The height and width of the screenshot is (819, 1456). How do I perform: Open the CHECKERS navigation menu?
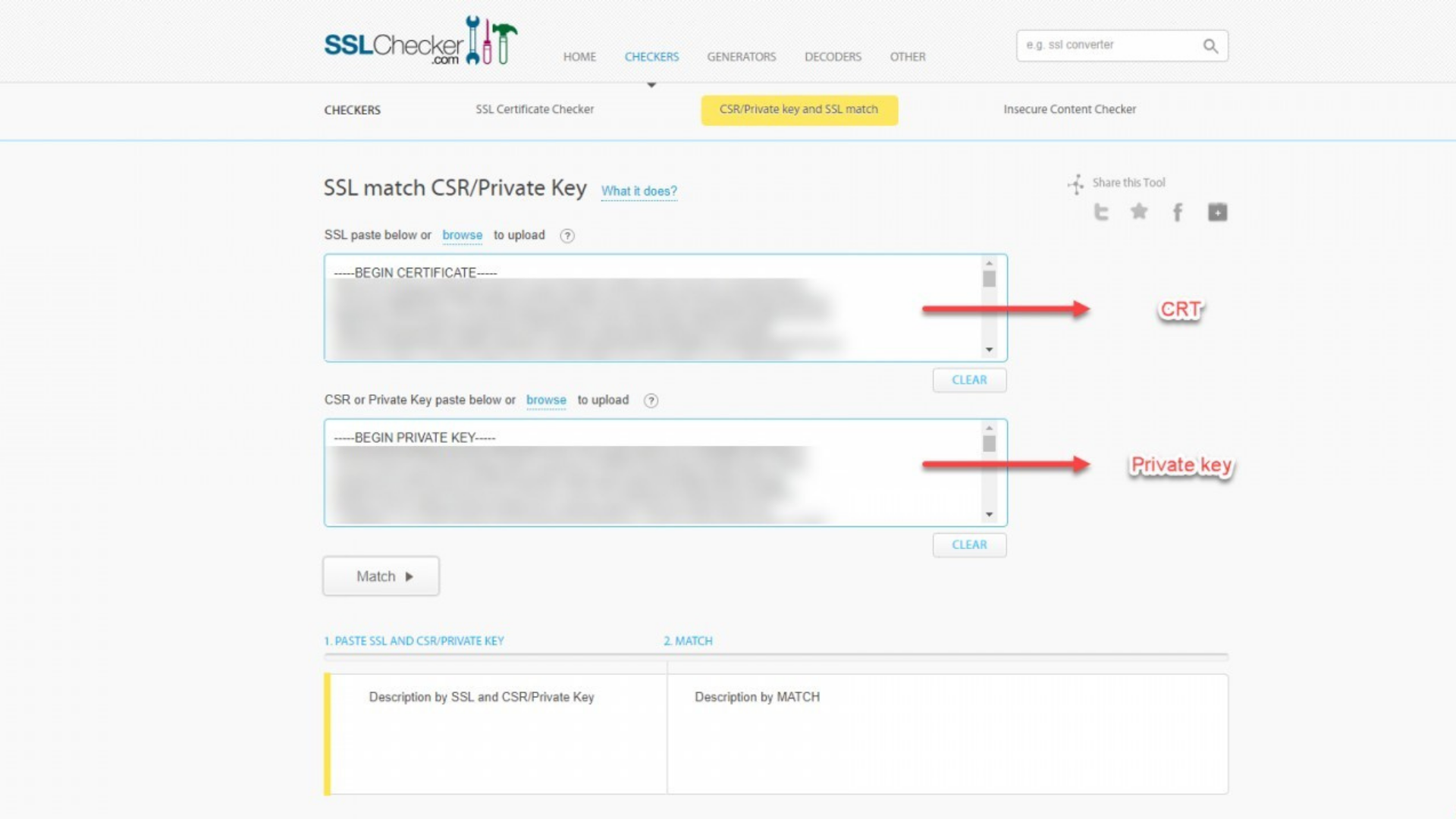pyautogui.click(x=651, y=57)
